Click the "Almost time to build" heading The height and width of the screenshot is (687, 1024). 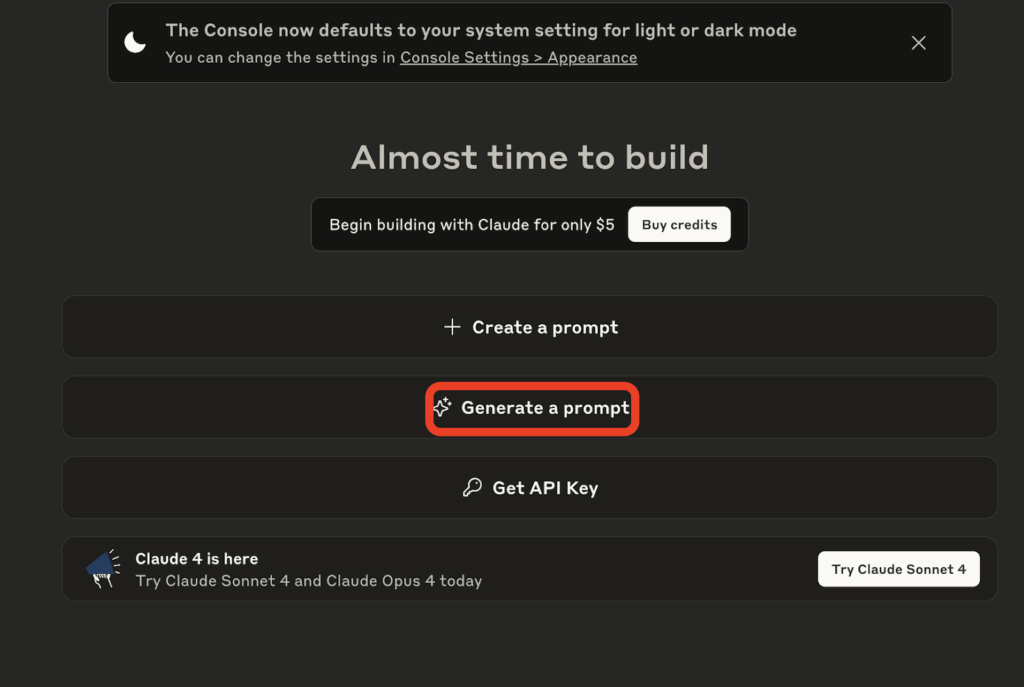tap(530, 157)
